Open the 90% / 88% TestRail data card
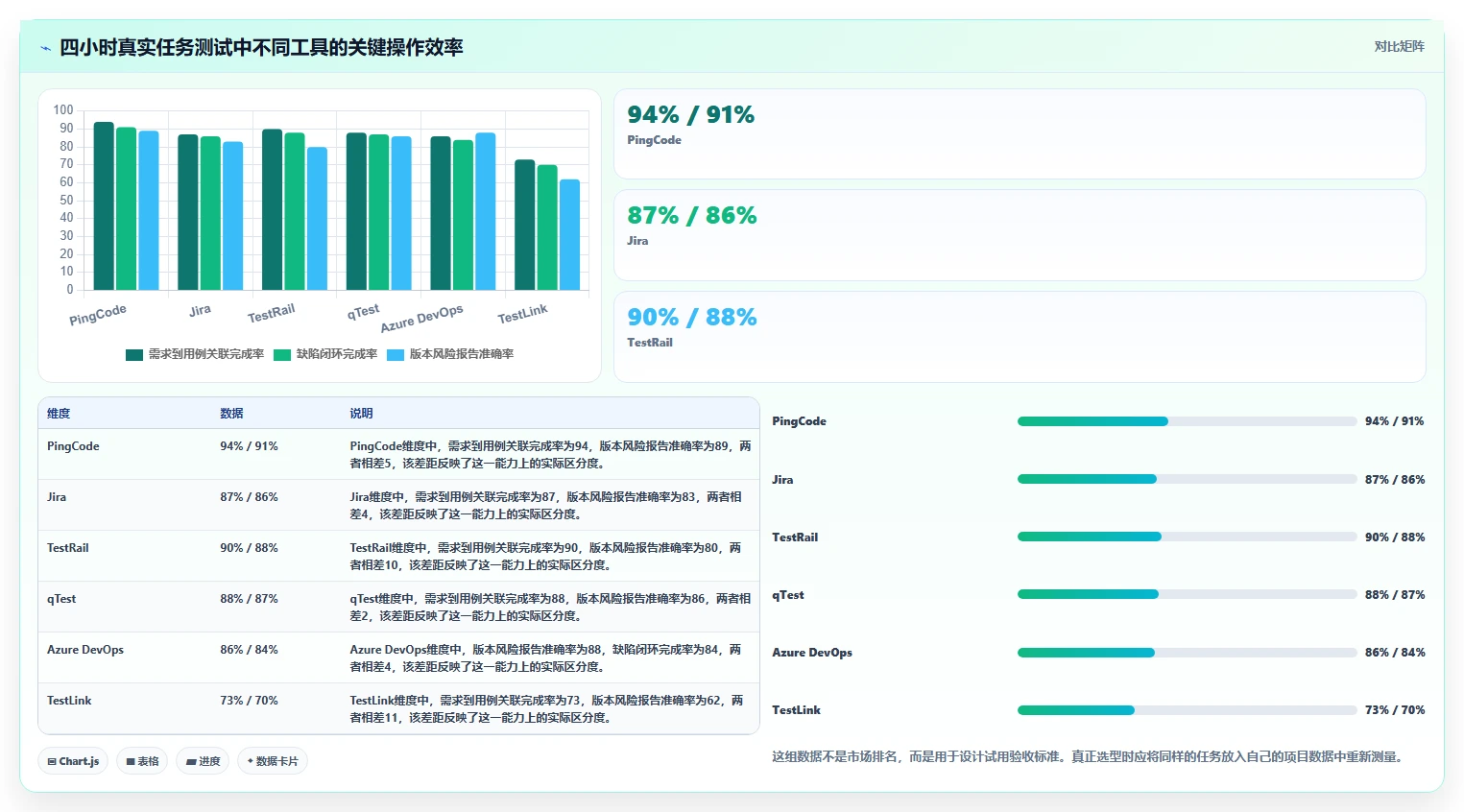This screenshot has width=1464, height=812. [x=1020, y=337]
